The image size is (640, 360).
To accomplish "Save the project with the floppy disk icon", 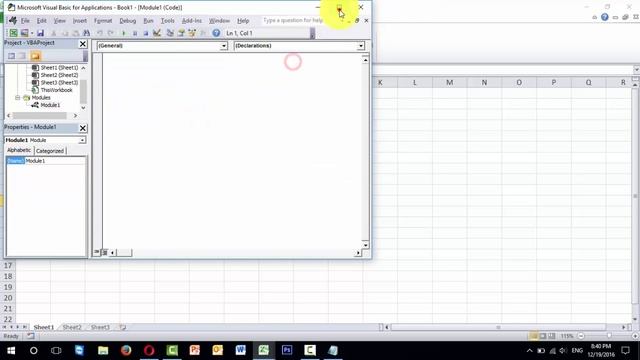I will pyautogui.click(x=40, y=33).
